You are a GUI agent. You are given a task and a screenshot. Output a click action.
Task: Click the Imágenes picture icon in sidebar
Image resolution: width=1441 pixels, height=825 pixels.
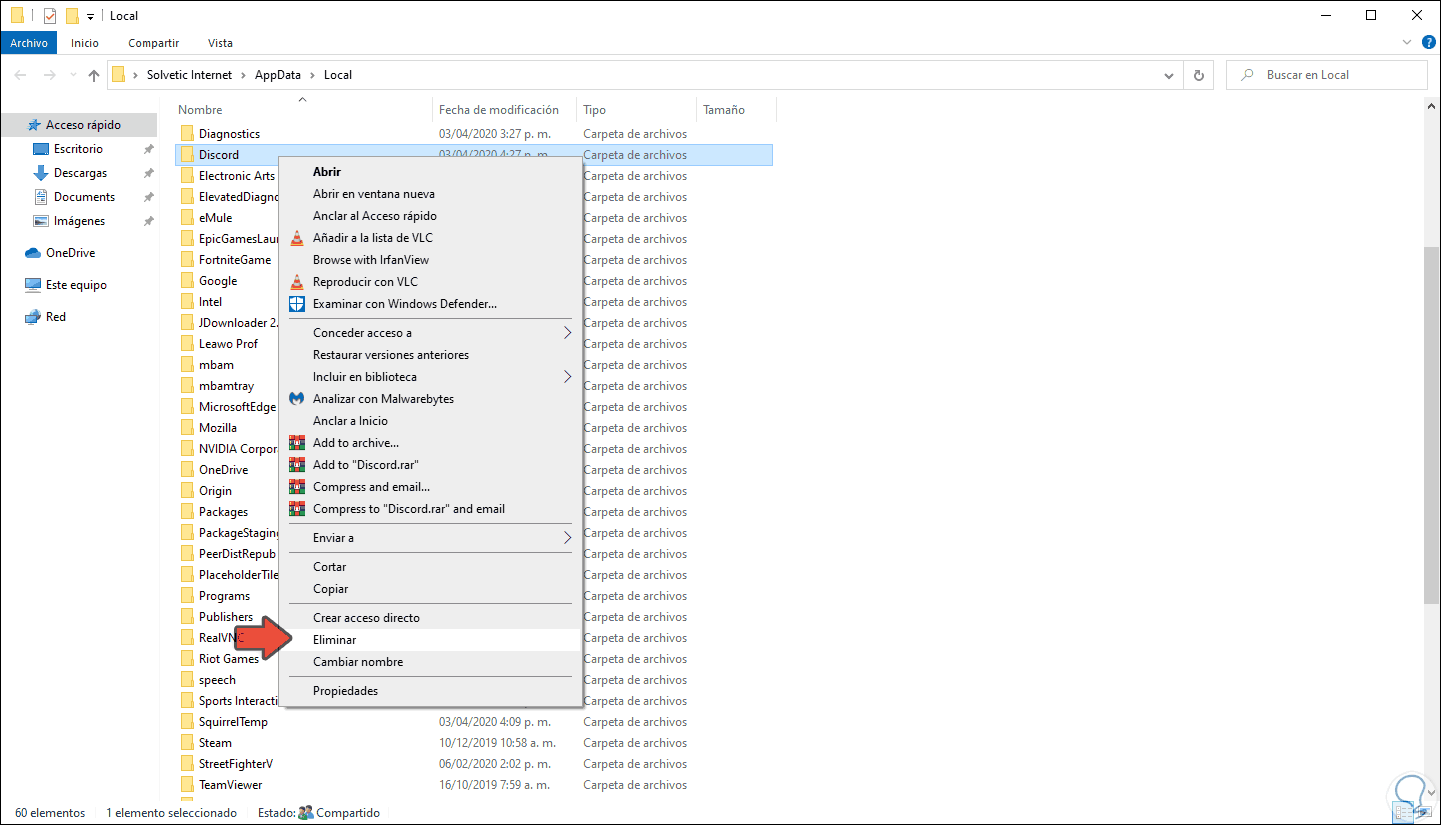tap(41, 221)
